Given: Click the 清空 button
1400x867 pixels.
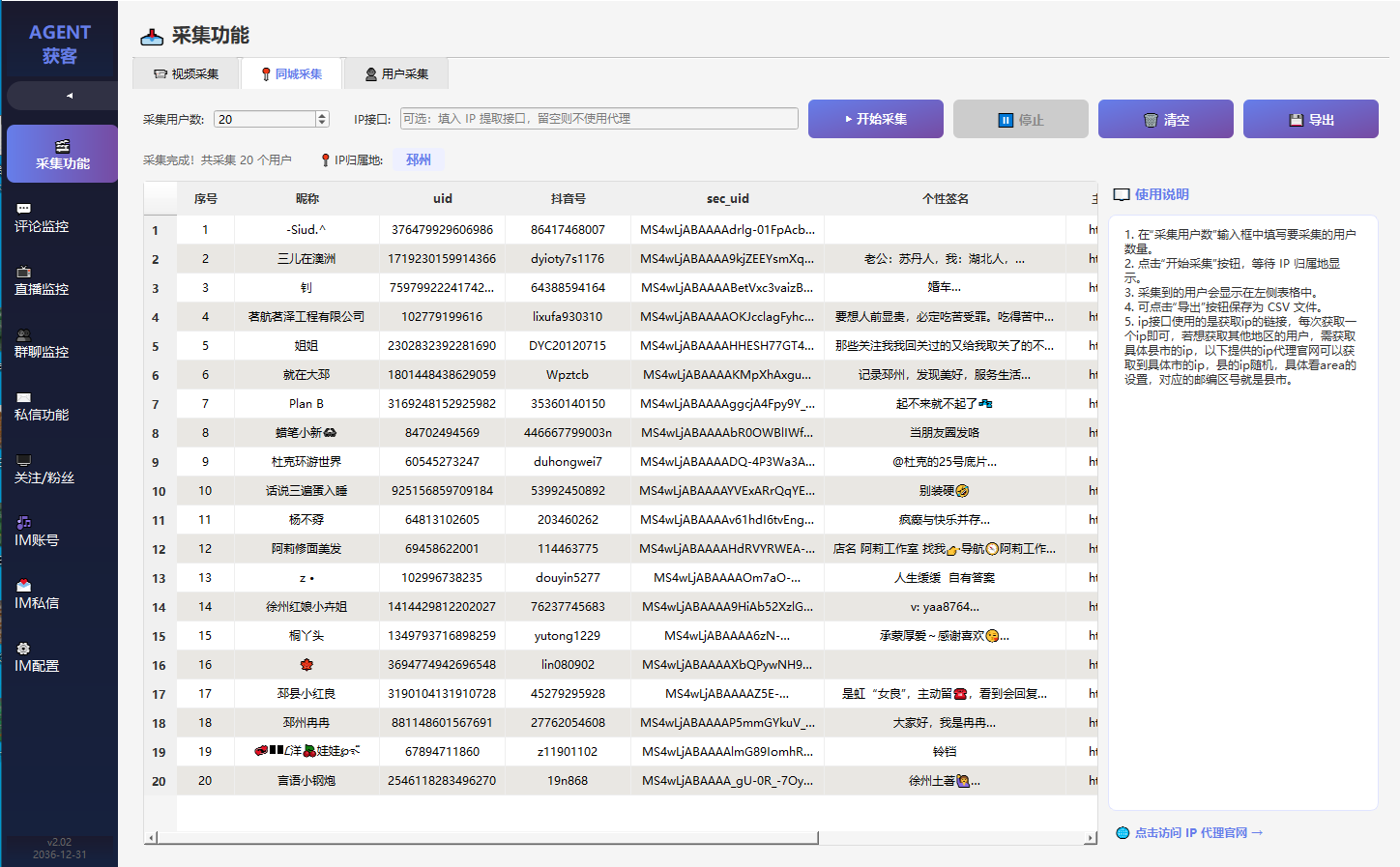Looking at the screenshot, I should tap(1166, 119).
